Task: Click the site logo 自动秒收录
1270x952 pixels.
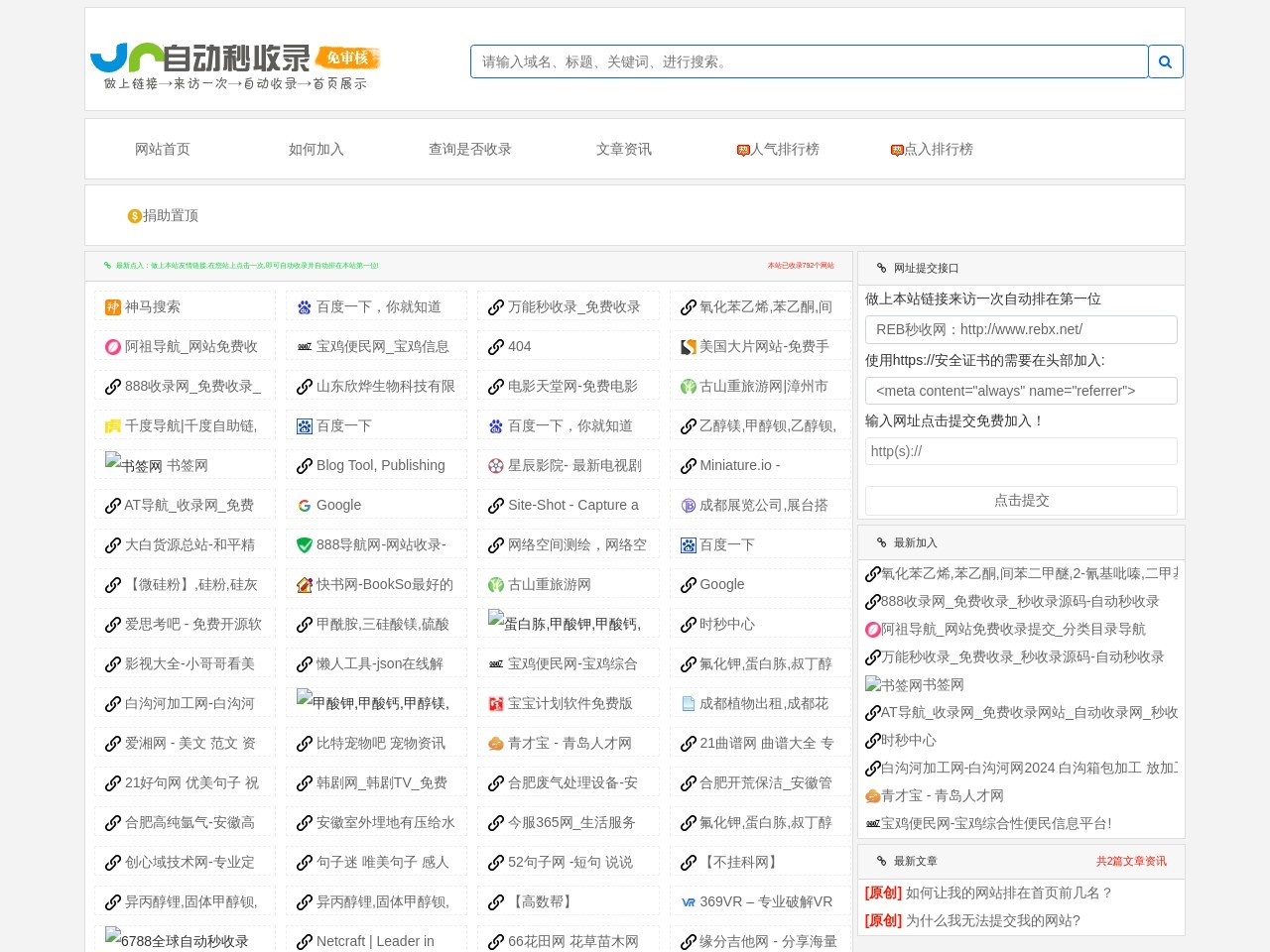Action: (235, 66)
